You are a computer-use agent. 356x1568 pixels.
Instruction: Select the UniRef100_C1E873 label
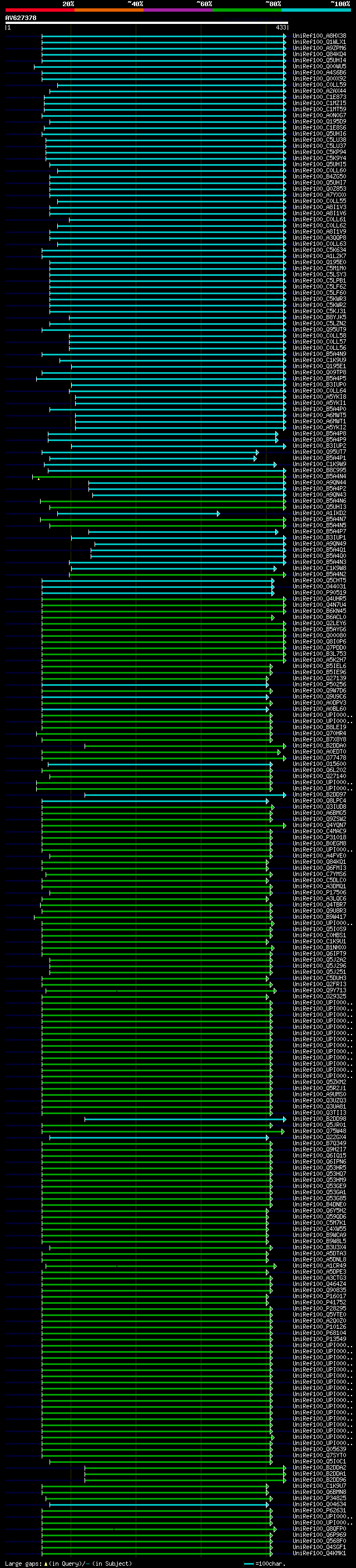coord(319,97)
